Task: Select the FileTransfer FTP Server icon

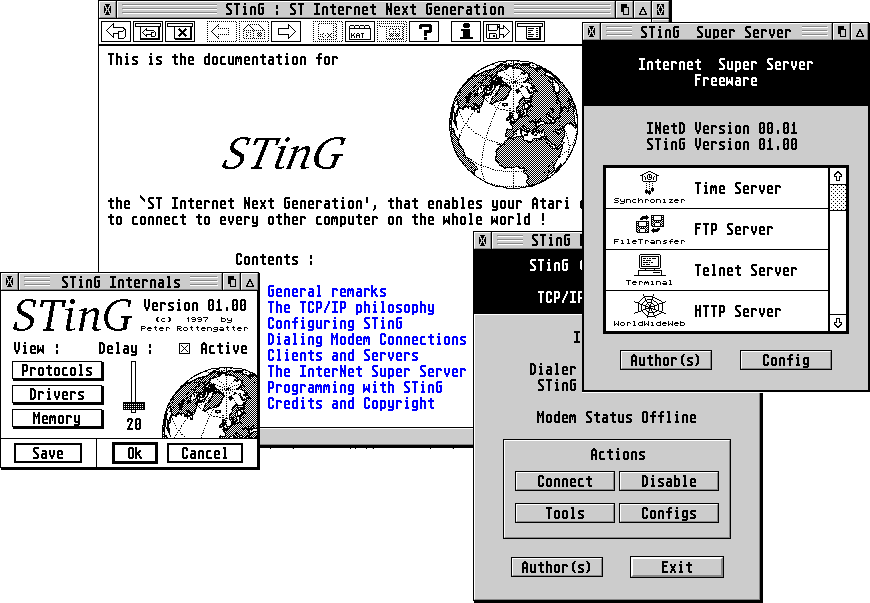Action: pos(649,230)
